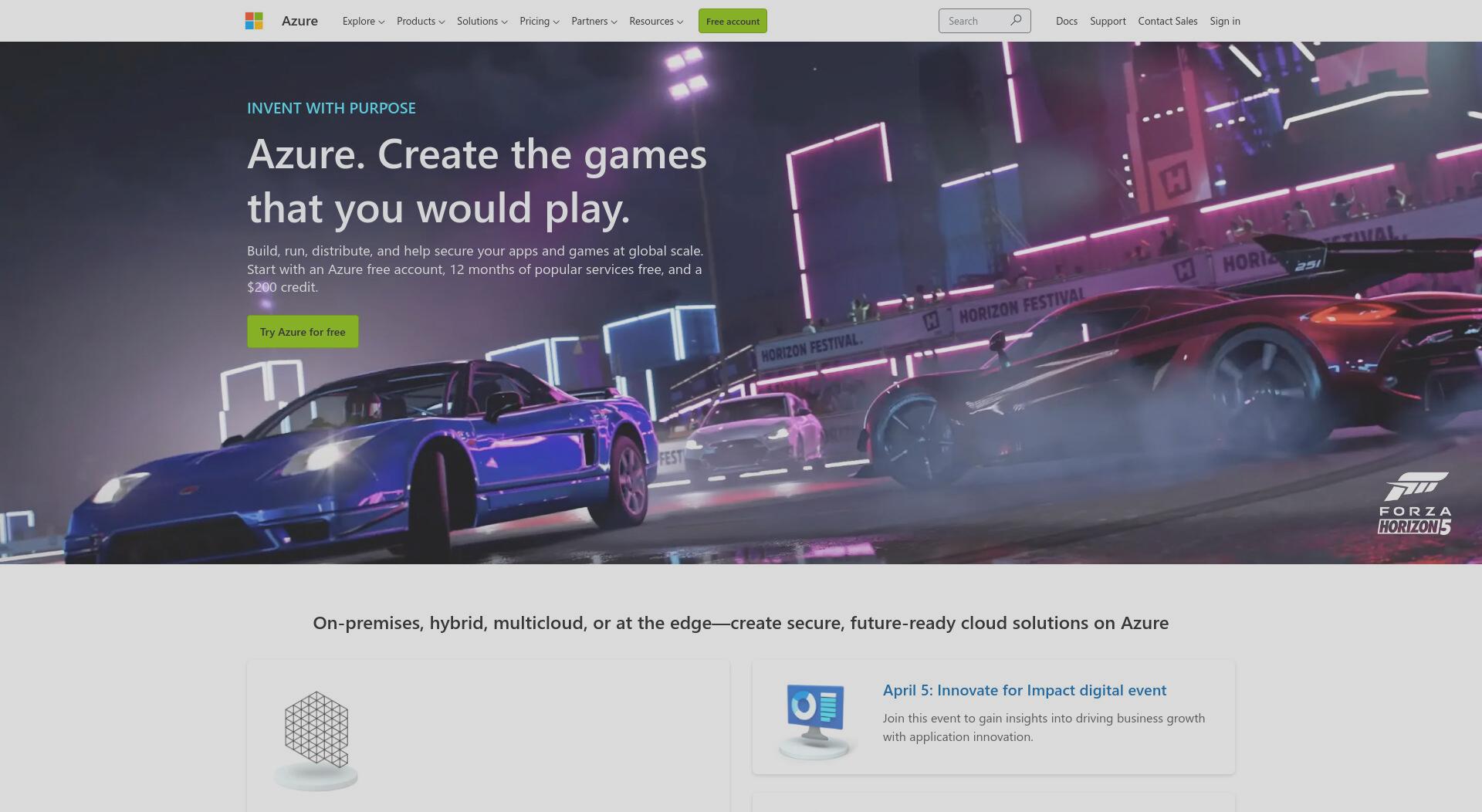This screenshot has width=1482, height=812.
Task: Open April 5 Innovate for Impact event link
Action: point(1024,690)
